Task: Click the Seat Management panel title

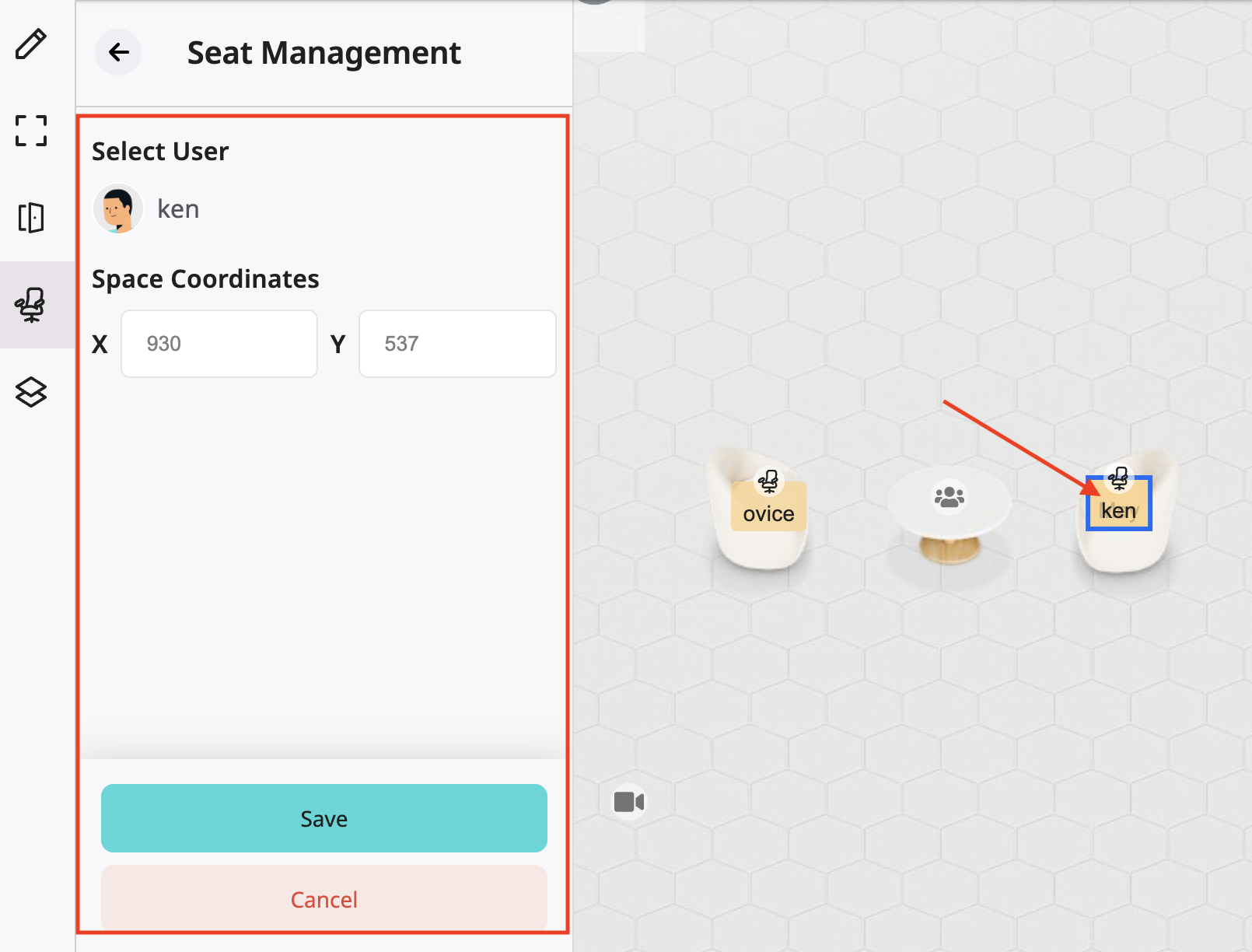Action: tap(323, 53)
